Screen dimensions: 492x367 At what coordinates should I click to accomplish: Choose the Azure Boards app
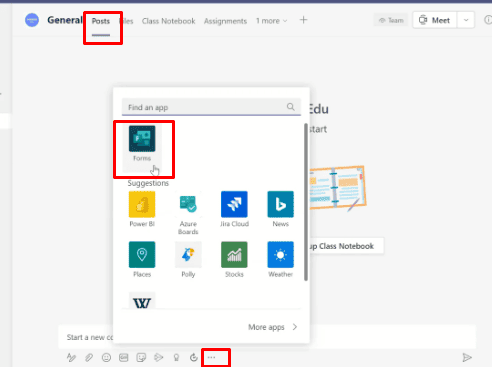[188, 213]
